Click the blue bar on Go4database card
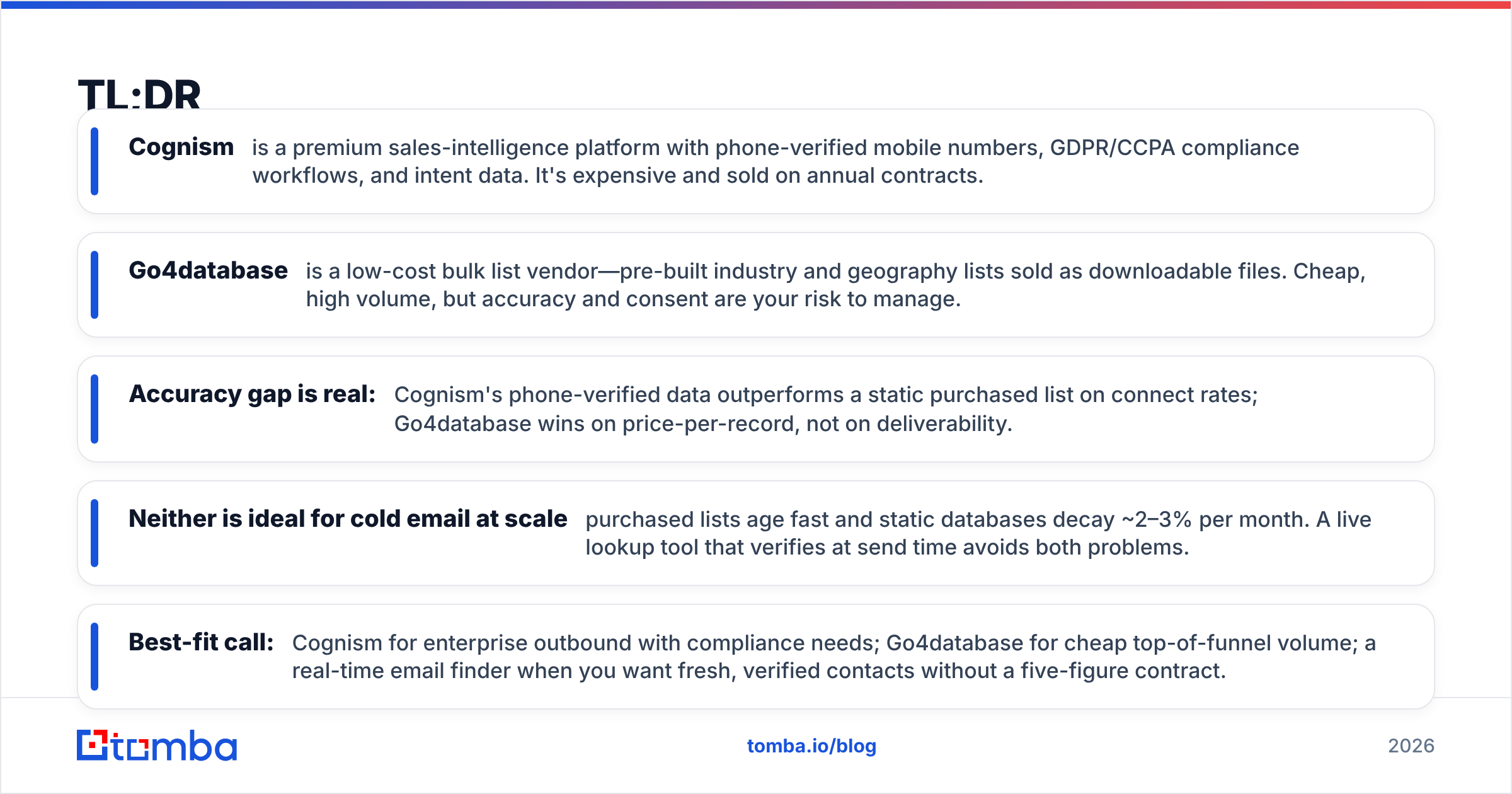 pos(94,285)
